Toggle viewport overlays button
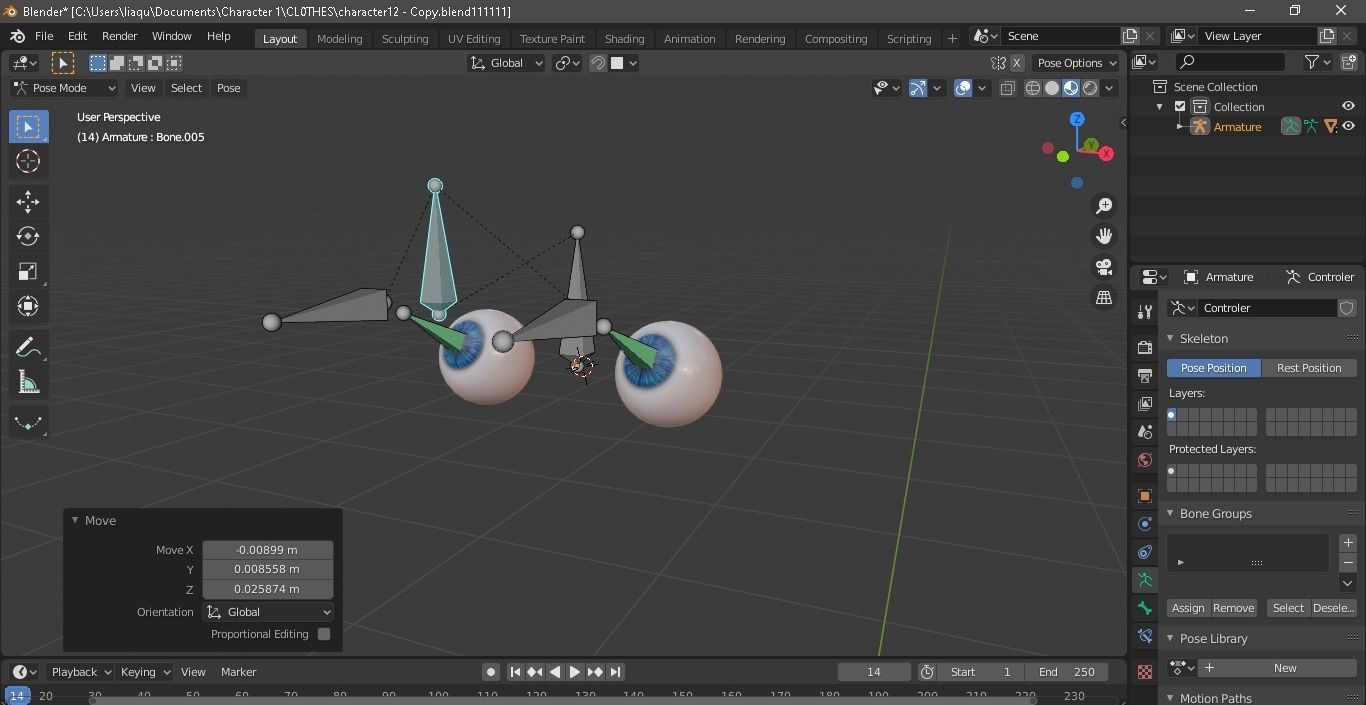1366x705 pixels. (963, 88)
